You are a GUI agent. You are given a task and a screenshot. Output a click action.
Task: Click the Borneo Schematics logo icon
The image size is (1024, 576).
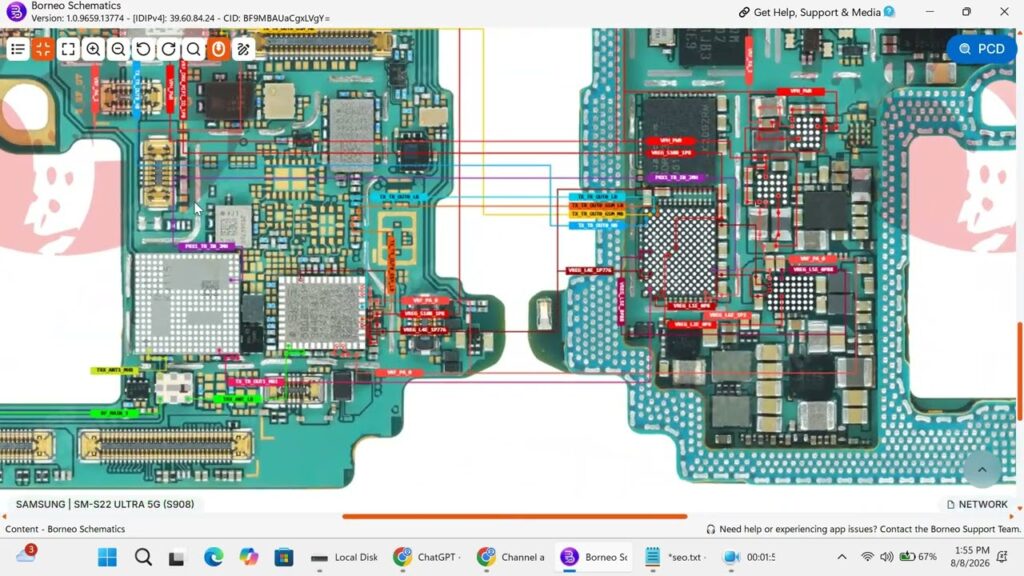16,11
